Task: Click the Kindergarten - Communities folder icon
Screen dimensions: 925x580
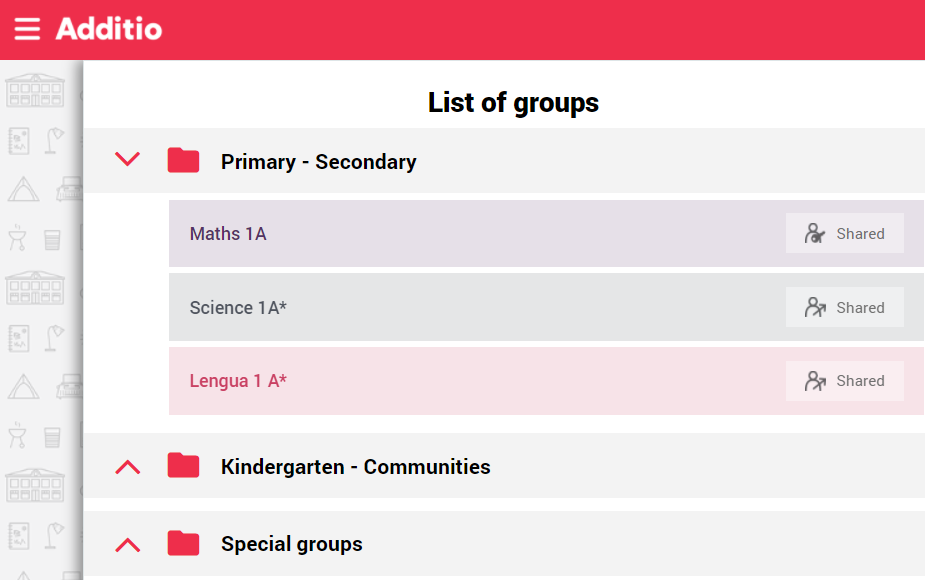Action: click(183, 465)
